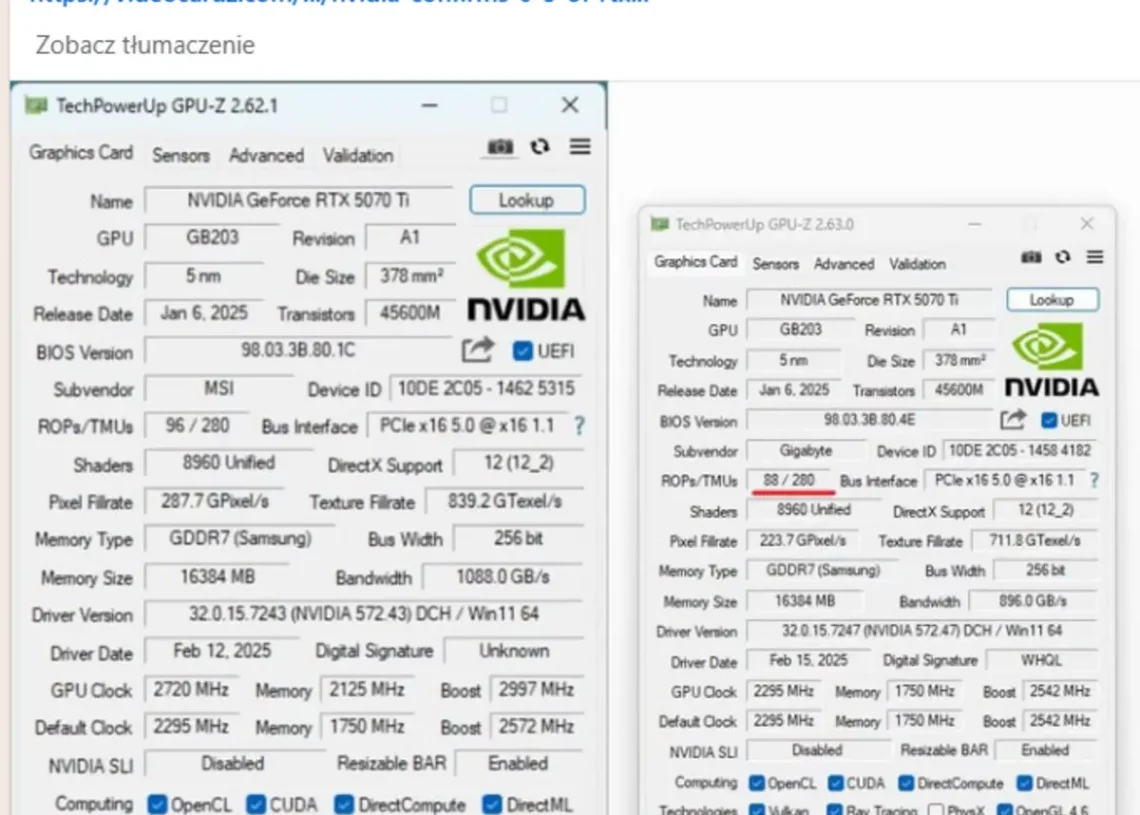Open the Validation tab in GPU-Z 2.62.1

[358, 155]
